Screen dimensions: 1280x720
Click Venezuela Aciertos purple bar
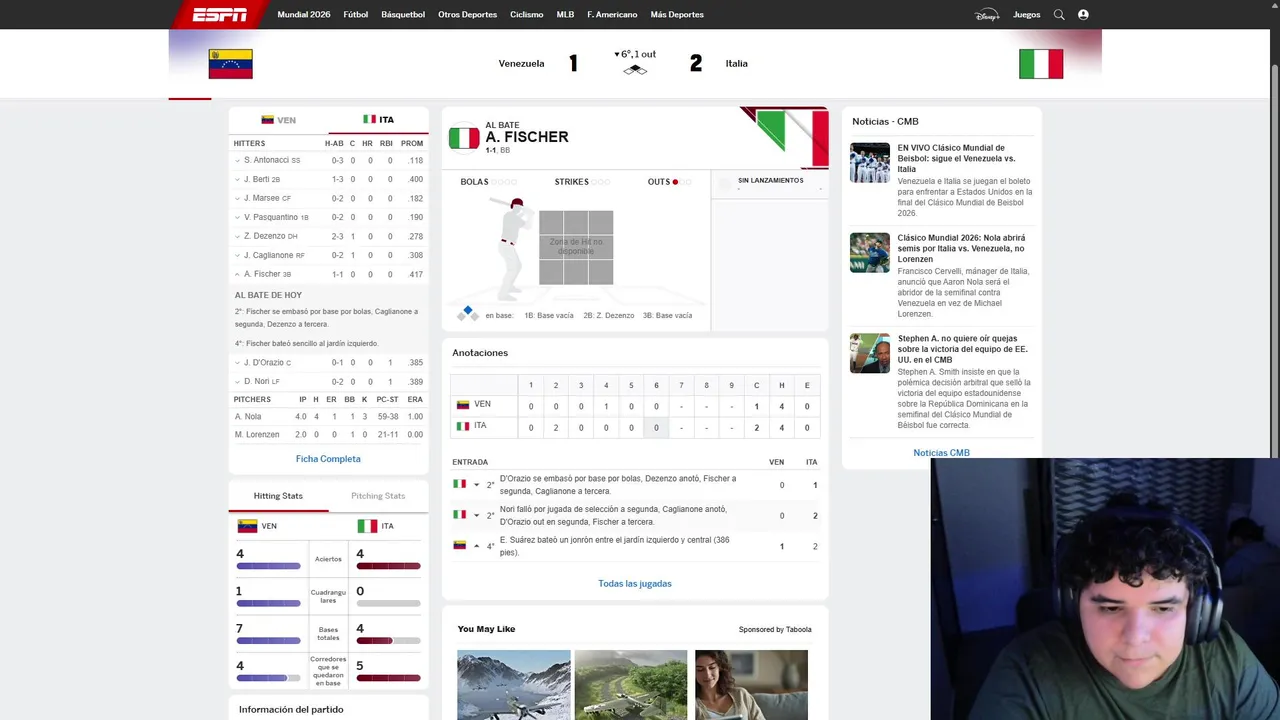(x=268, y=566)
